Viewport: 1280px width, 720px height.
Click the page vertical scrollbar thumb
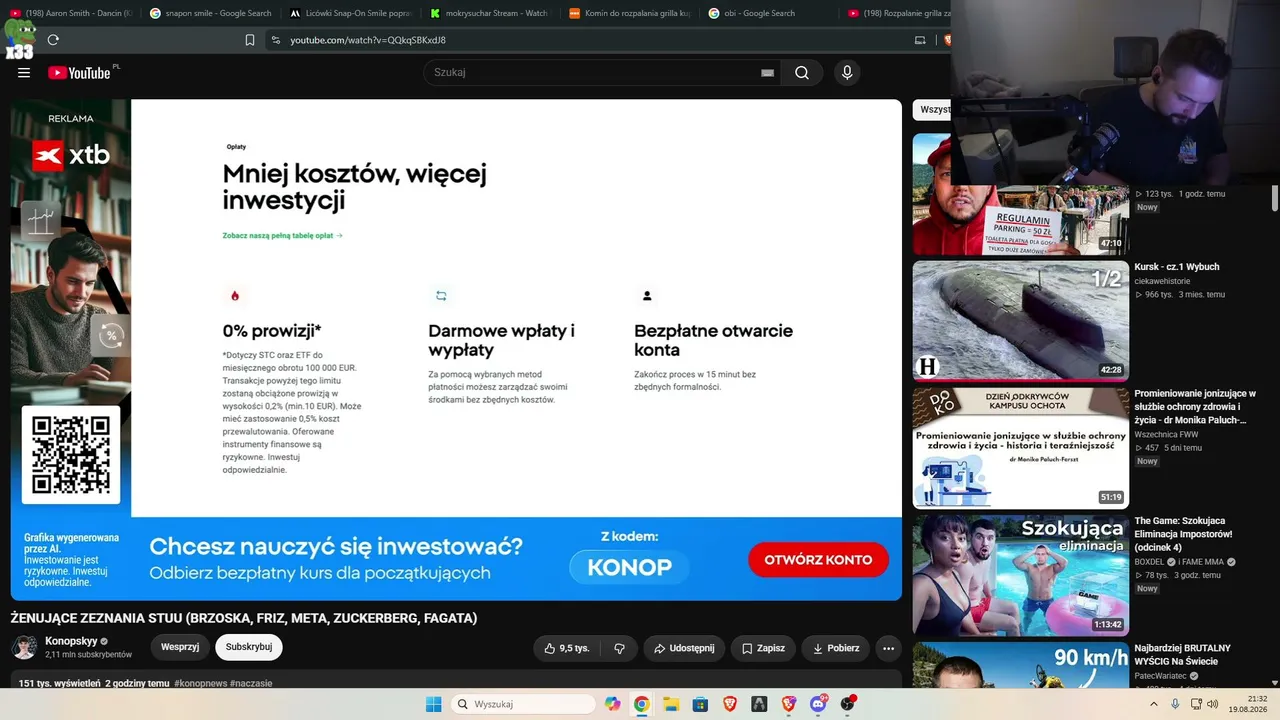(1275, 198)
